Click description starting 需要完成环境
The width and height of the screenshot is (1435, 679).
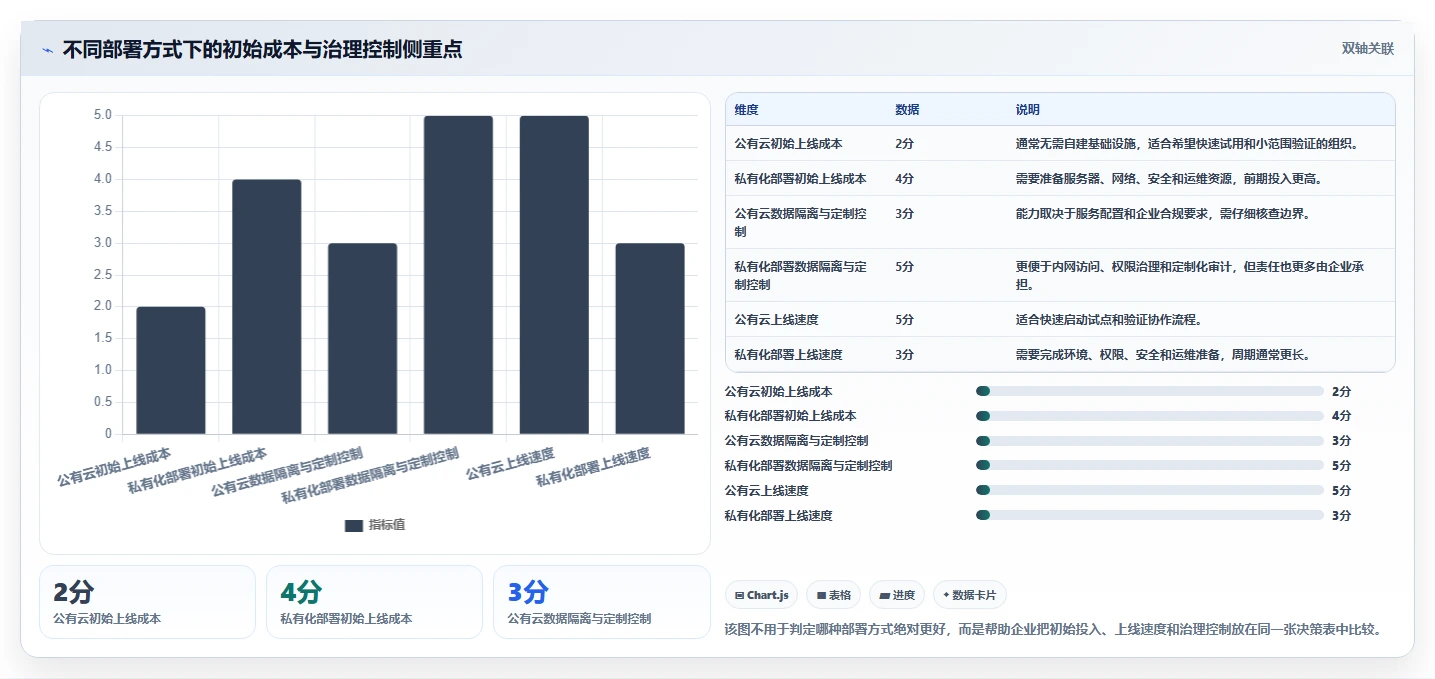(1163, 355)
